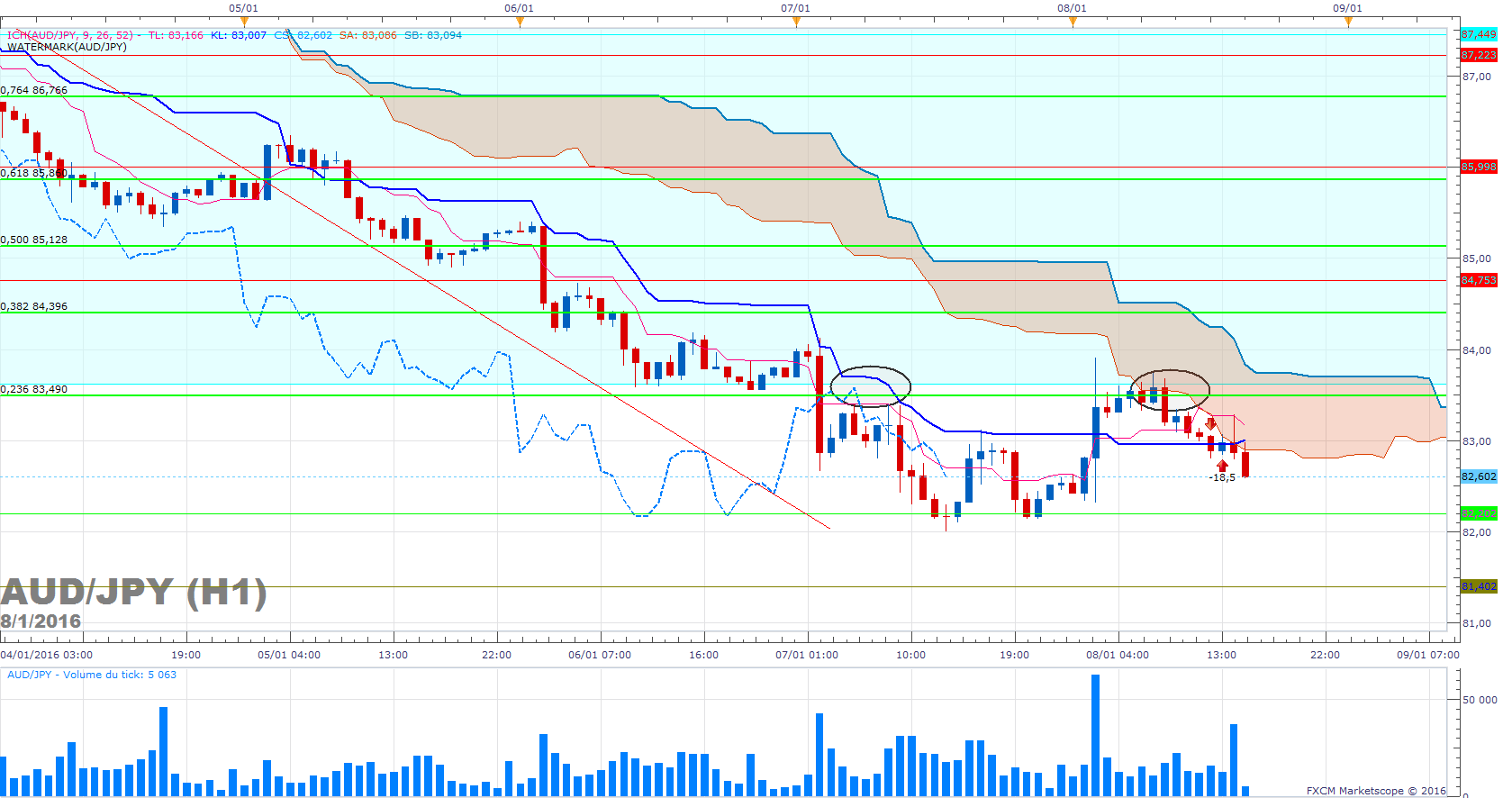Select the 0,236 83,490 Fibonacci level label

click(x=34, y=389)
